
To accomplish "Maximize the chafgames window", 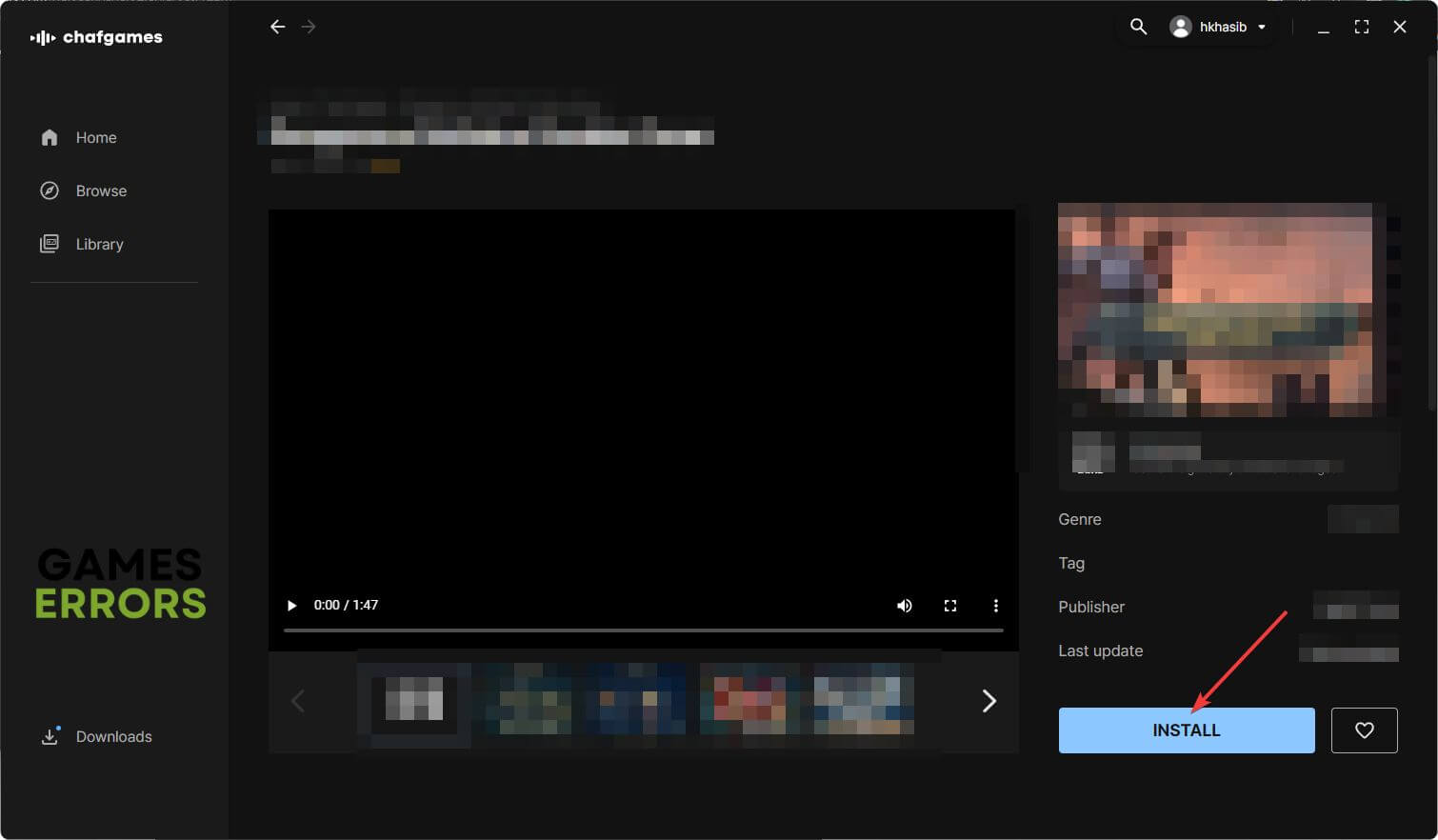I will tap(1361, 27).
